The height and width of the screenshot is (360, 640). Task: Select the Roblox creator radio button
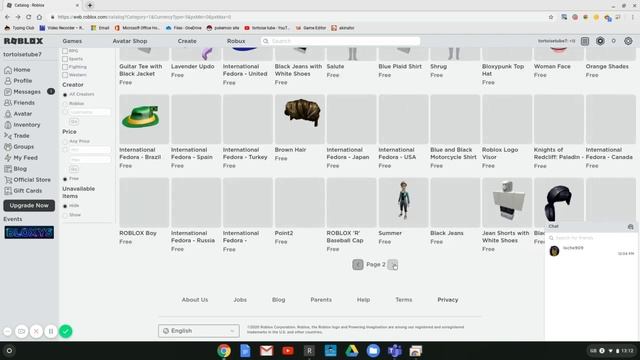point(65,104)
